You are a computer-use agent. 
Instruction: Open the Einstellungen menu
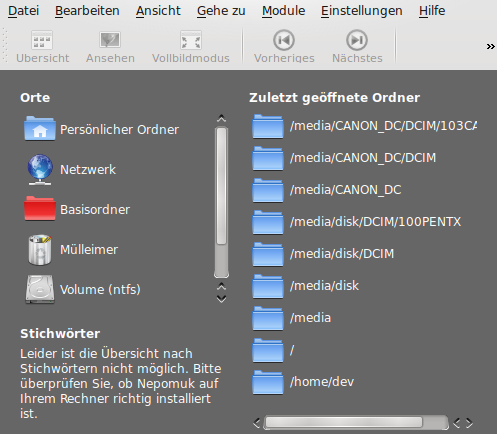point(362,11)
